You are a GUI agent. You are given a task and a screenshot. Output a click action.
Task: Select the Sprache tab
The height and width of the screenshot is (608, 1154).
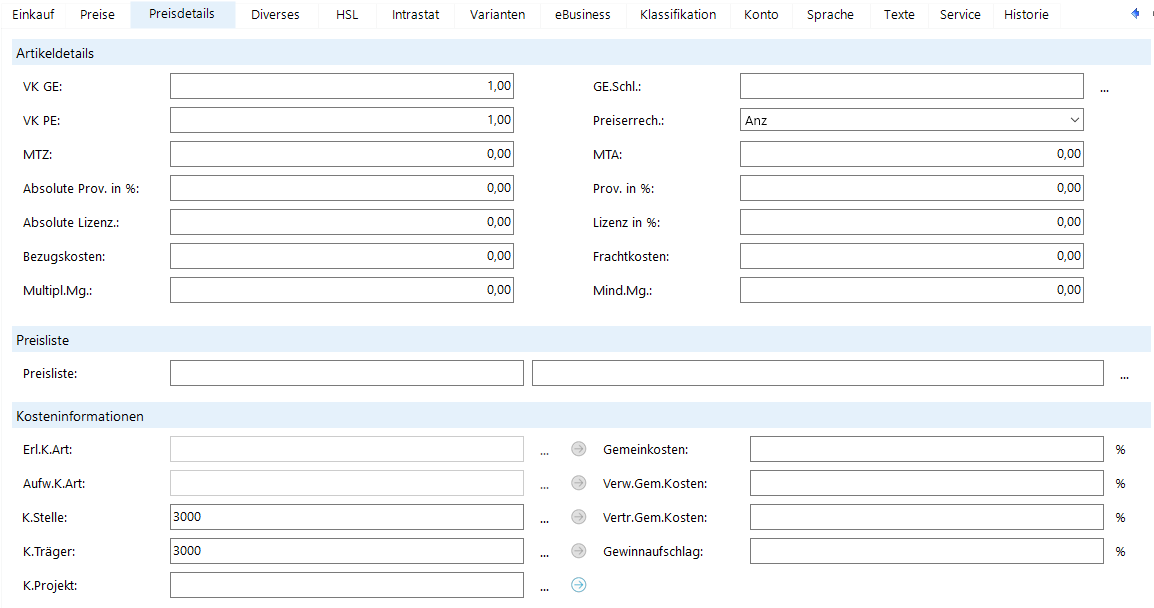click(x=830, y=15)
